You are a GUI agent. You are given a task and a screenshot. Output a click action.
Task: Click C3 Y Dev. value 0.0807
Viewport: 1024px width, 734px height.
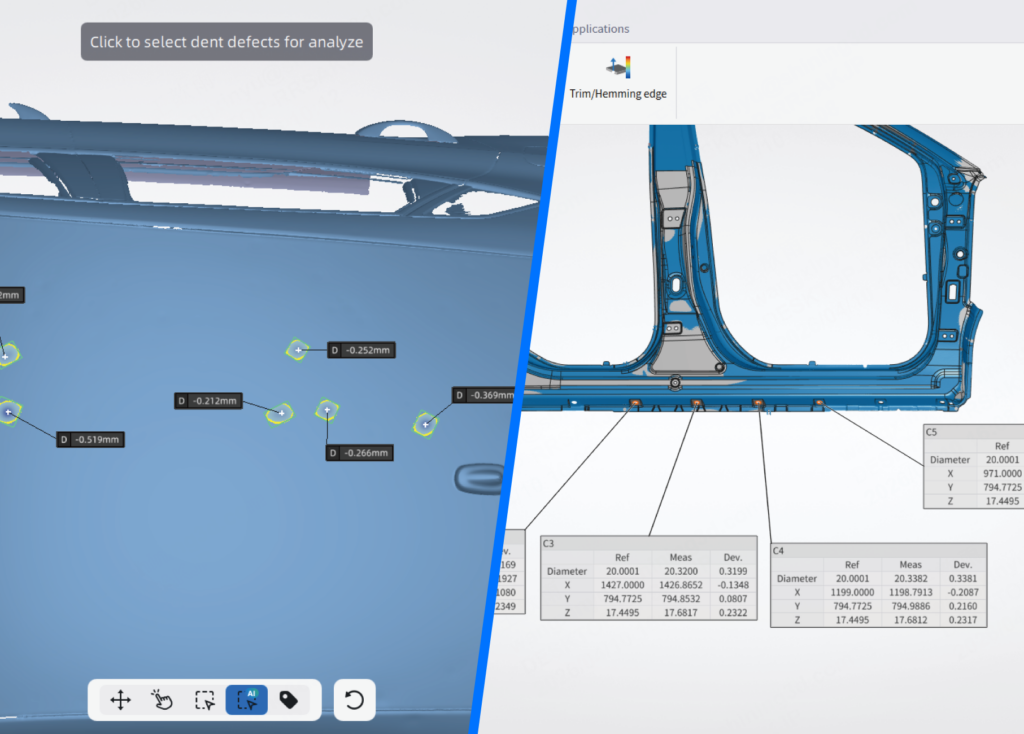[x=733, y=598]
